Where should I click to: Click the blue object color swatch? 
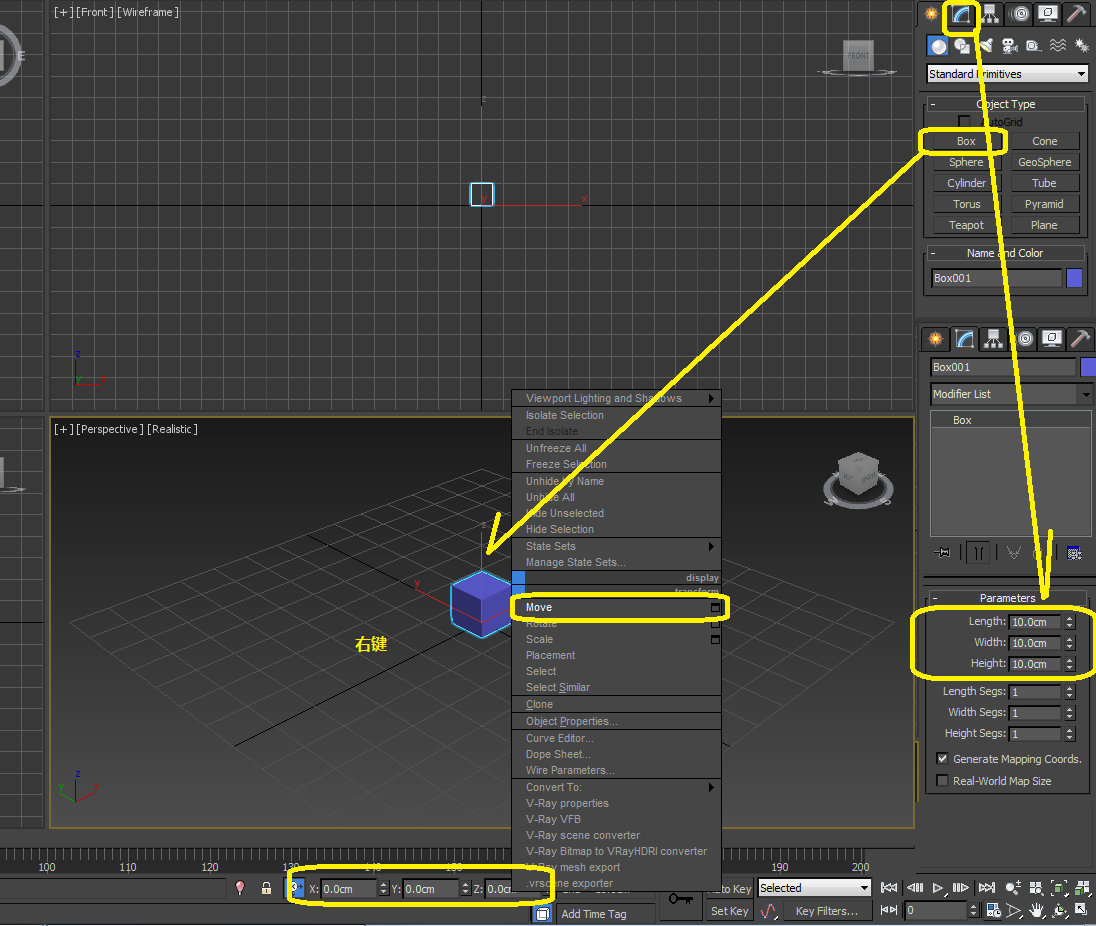[1075, 278]
